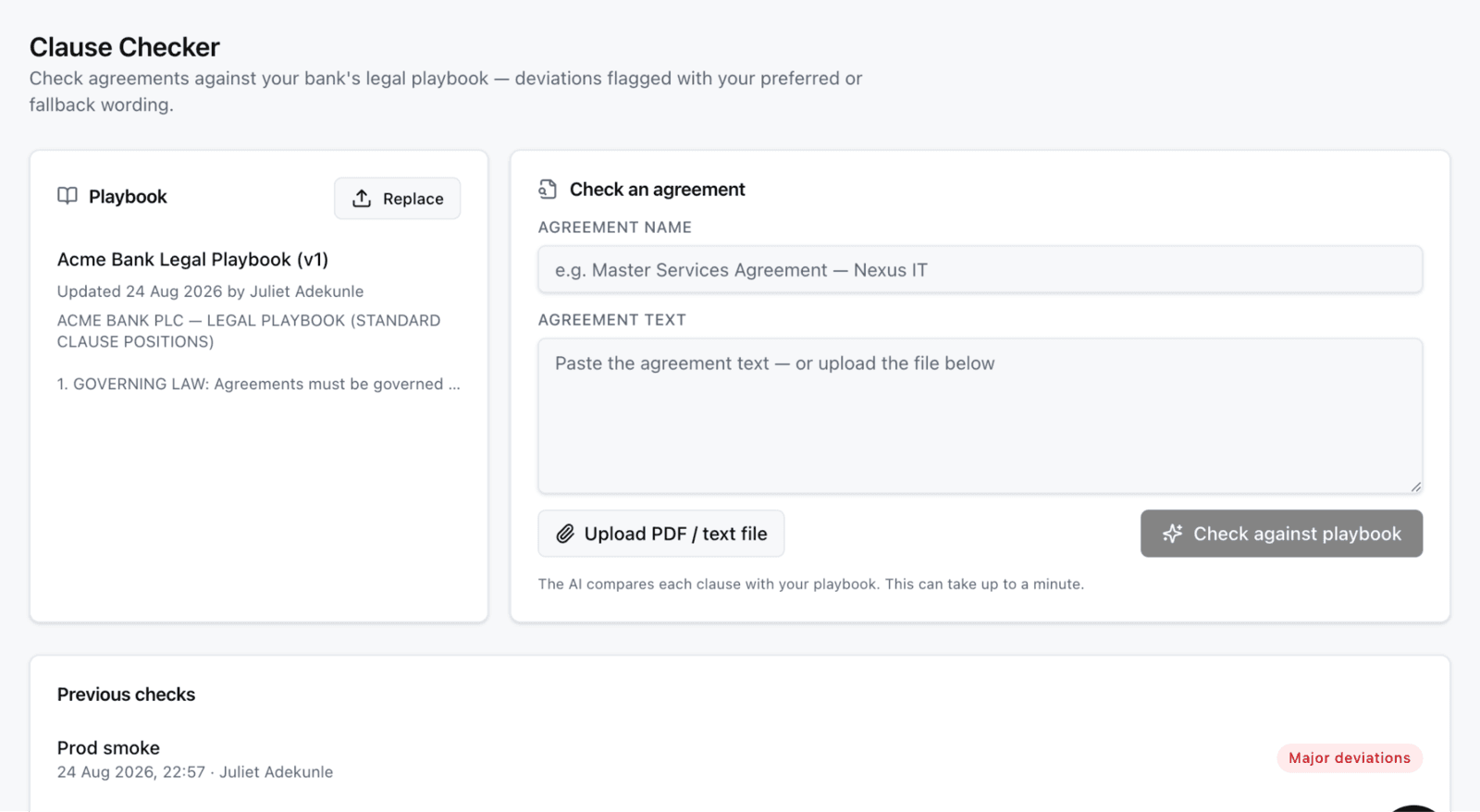Click the paperclip attachment icon
Screen dimensions: 1480x812
coord(565,534)
